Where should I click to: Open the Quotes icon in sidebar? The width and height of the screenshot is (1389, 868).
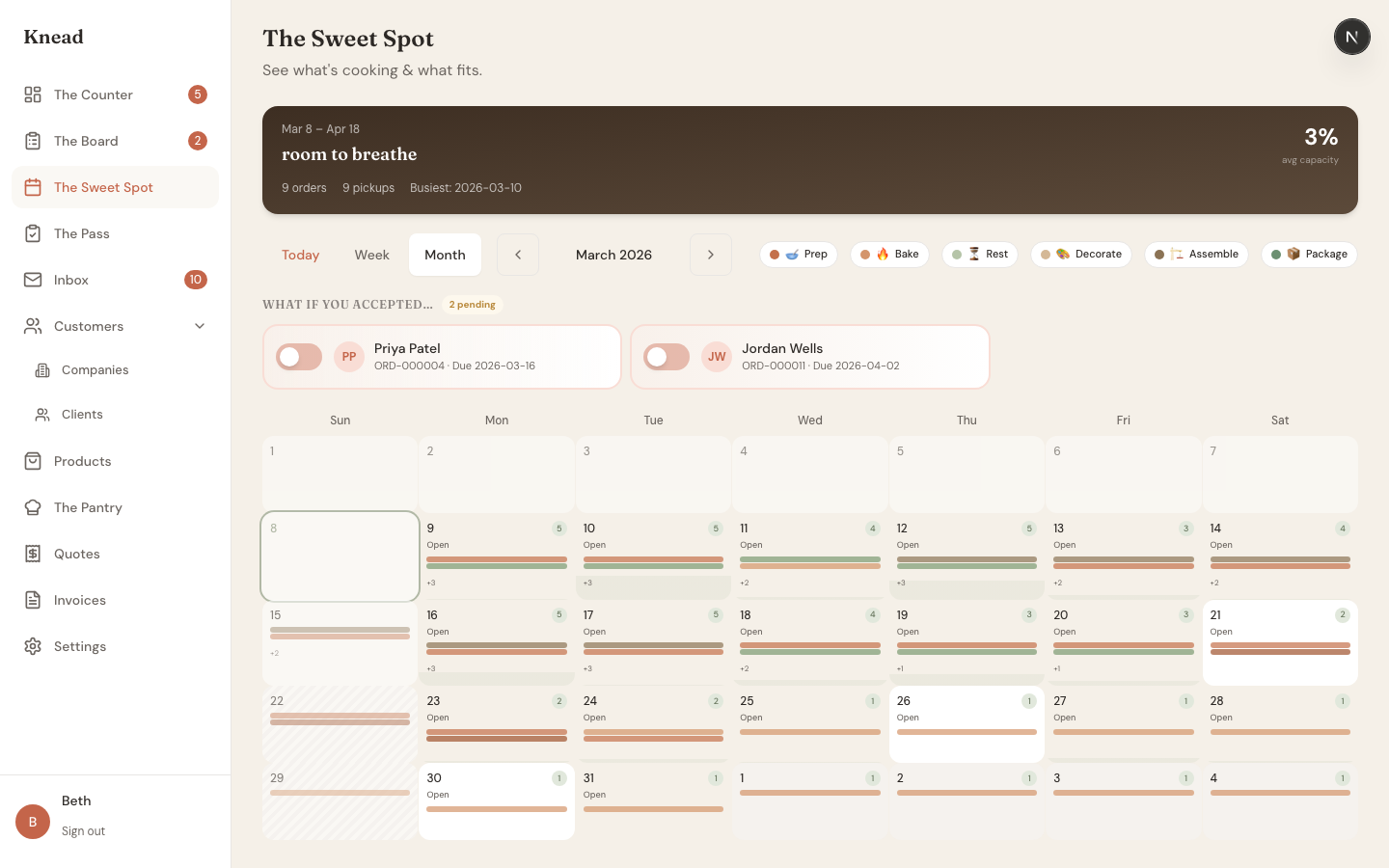click(x=32, y=554)
